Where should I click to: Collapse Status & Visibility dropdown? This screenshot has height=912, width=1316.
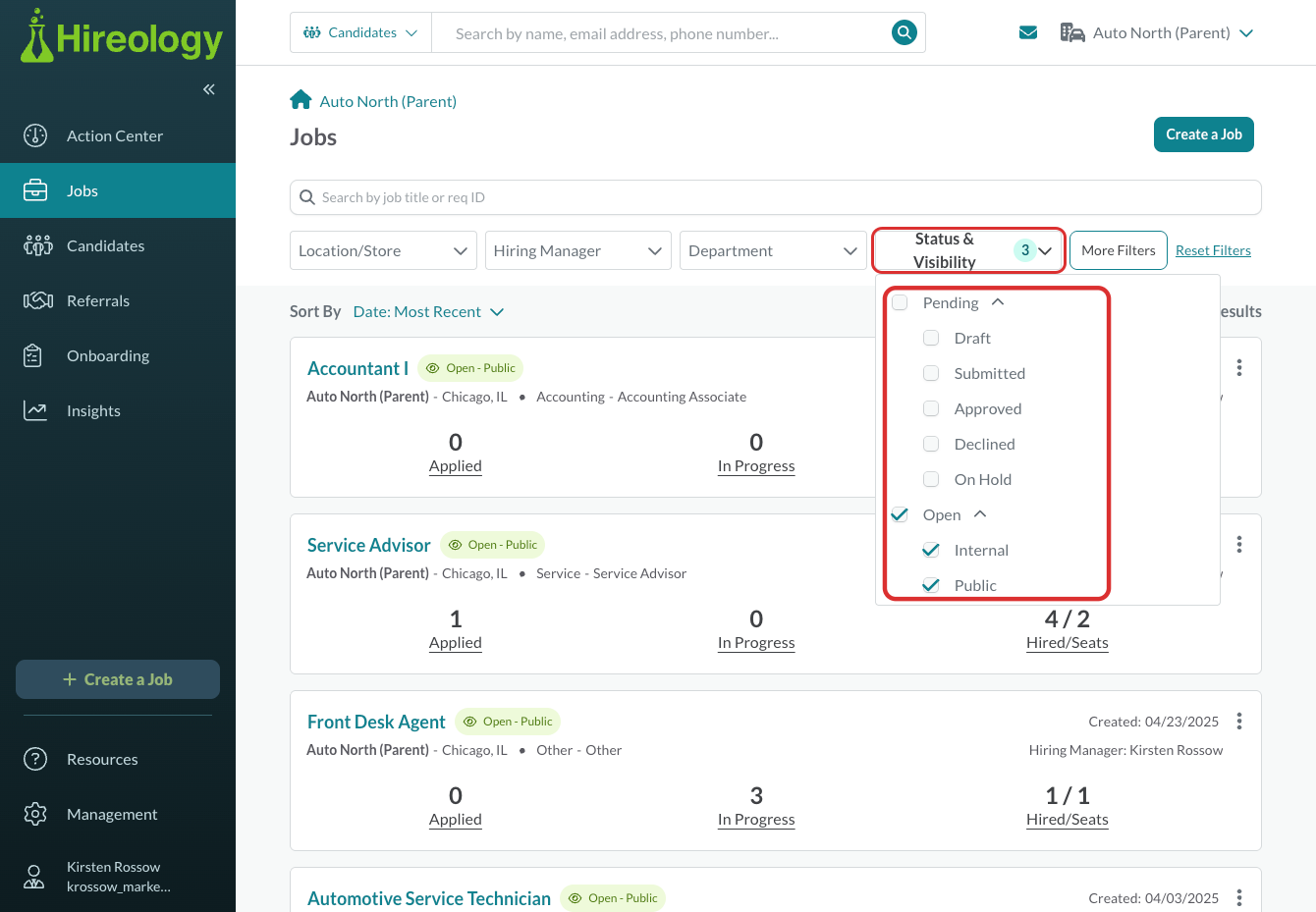pyautogui.click(x=968, y=250)
